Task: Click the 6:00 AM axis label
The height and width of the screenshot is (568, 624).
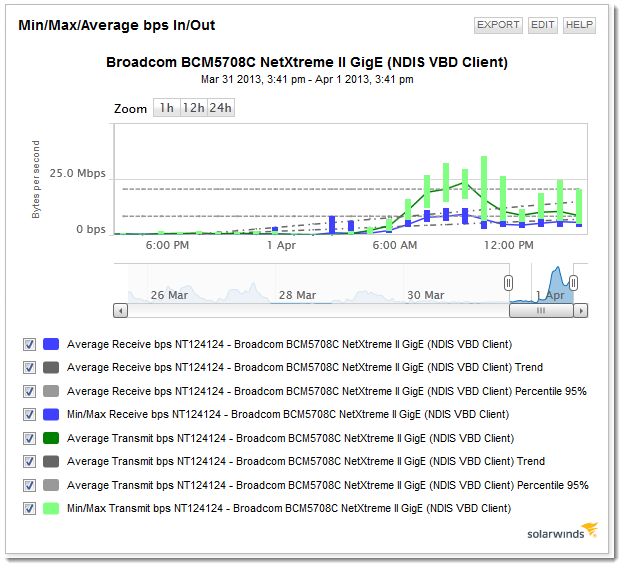Action: point(395,245)
